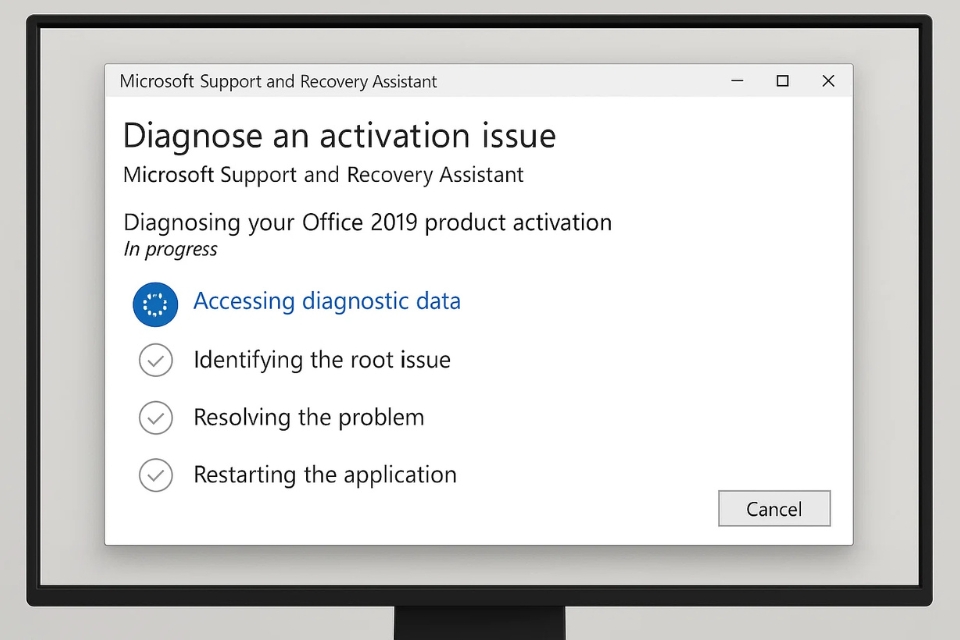Image resolution: width=960 pixels, height=640 pixels.
Task: Click the Microsoft Support and Recovery Assistant subtitle
Action: 322,174
